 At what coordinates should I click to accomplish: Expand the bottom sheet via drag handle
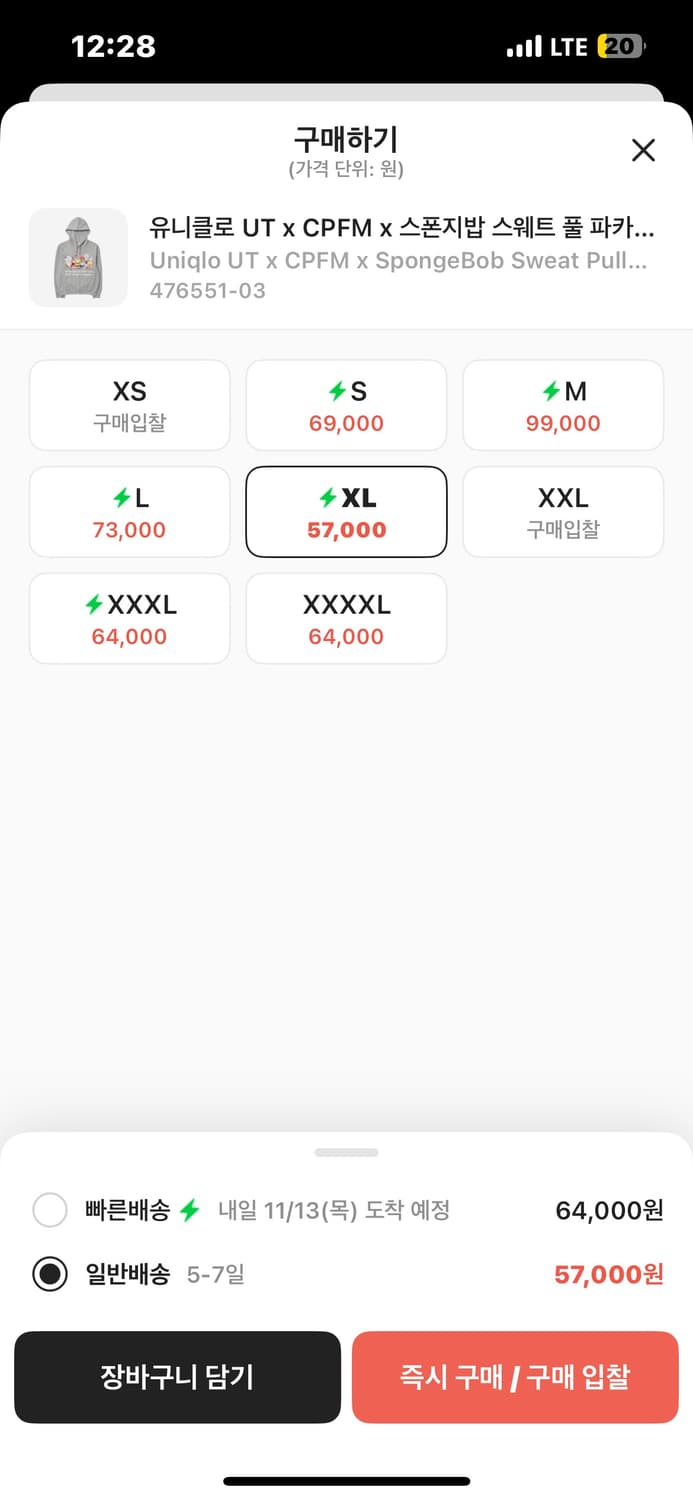(x=346, y=1155)
